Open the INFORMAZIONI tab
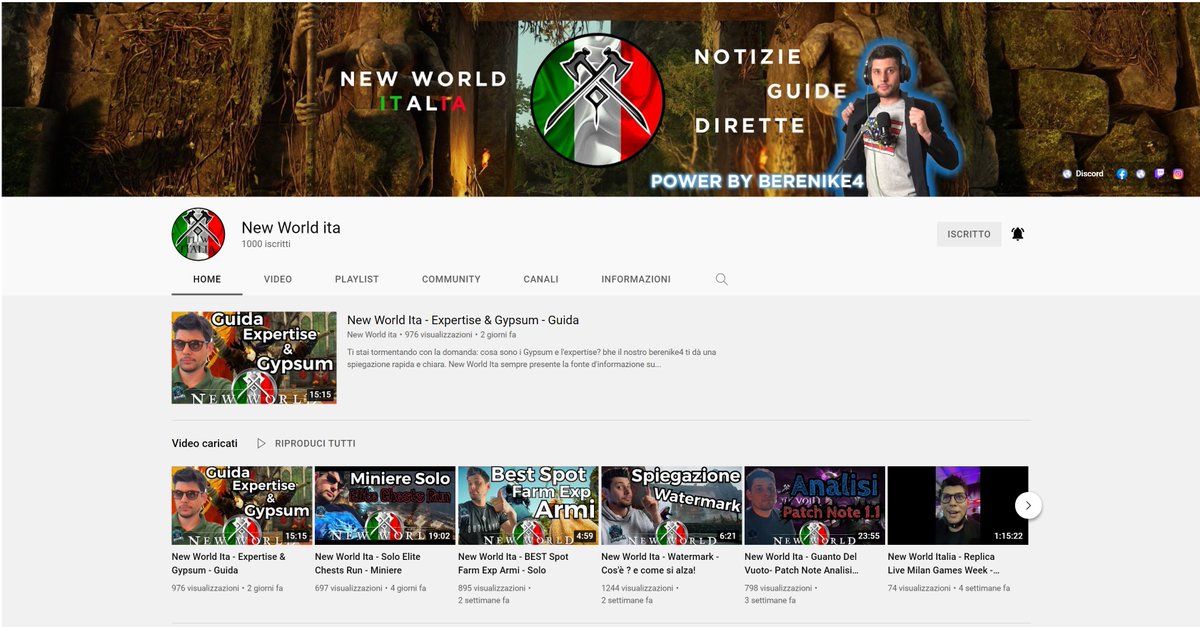Viewport: 1200px width, 627px height. 636,279
